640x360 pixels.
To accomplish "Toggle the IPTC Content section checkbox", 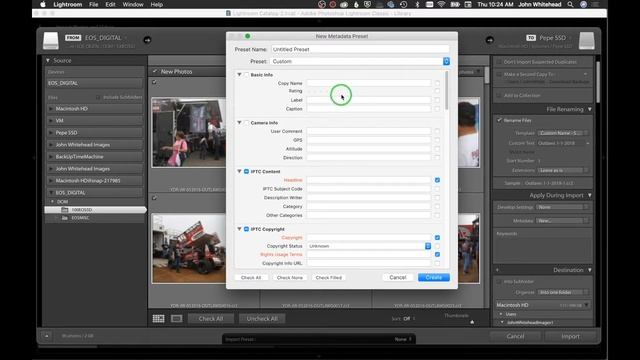I will click(x=247, y=171).
